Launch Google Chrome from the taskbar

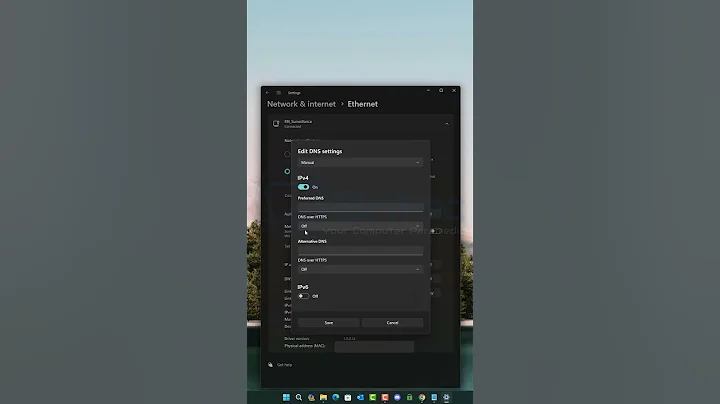422,398
